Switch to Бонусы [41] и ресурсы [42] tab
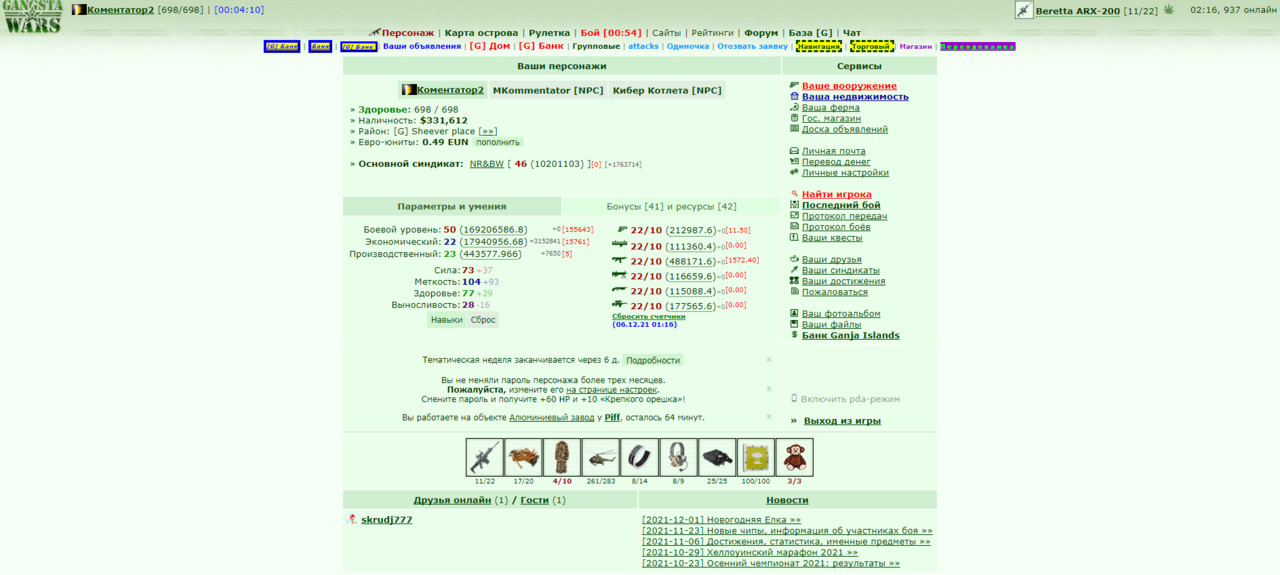The height and width of the screenshot is (575, 1280). coord(671,206)
